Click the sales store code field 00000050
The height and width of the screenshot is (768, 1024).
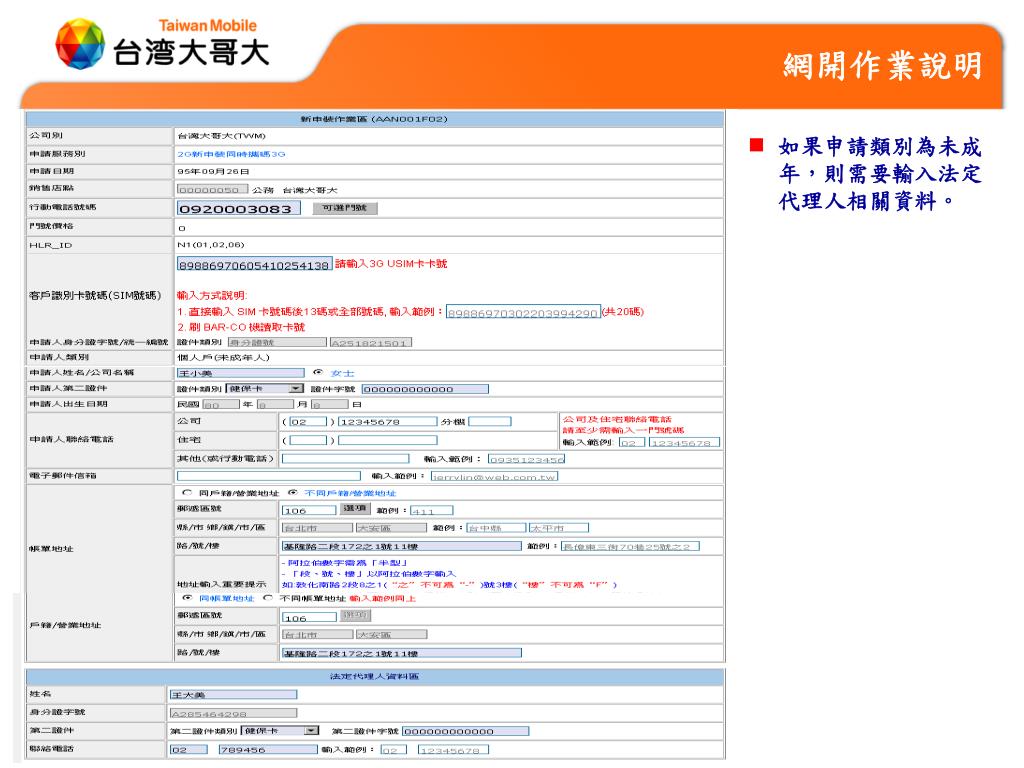212,189
